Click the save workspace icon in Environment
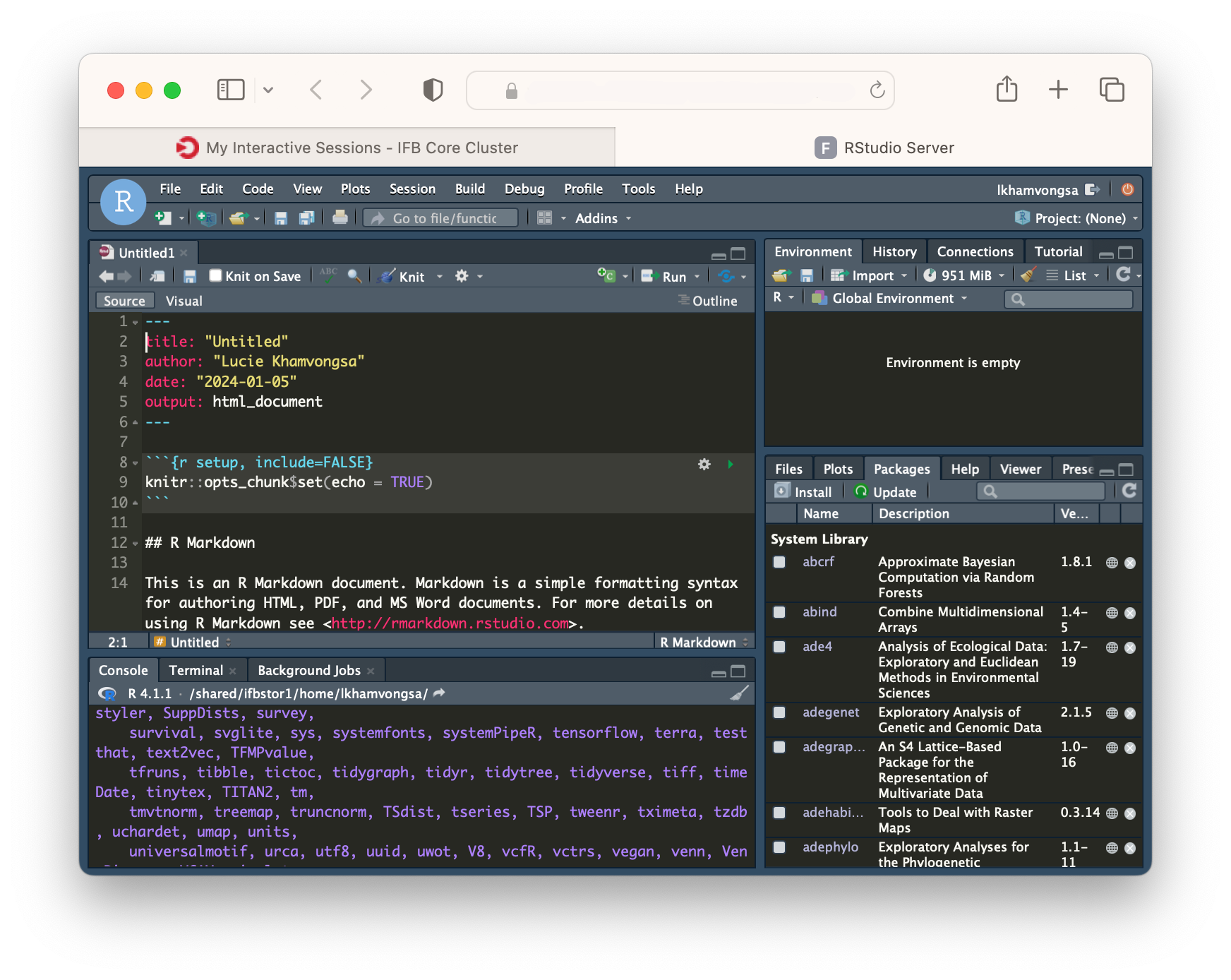This screenshot has width=1231, height=980. tap(807, 275)
